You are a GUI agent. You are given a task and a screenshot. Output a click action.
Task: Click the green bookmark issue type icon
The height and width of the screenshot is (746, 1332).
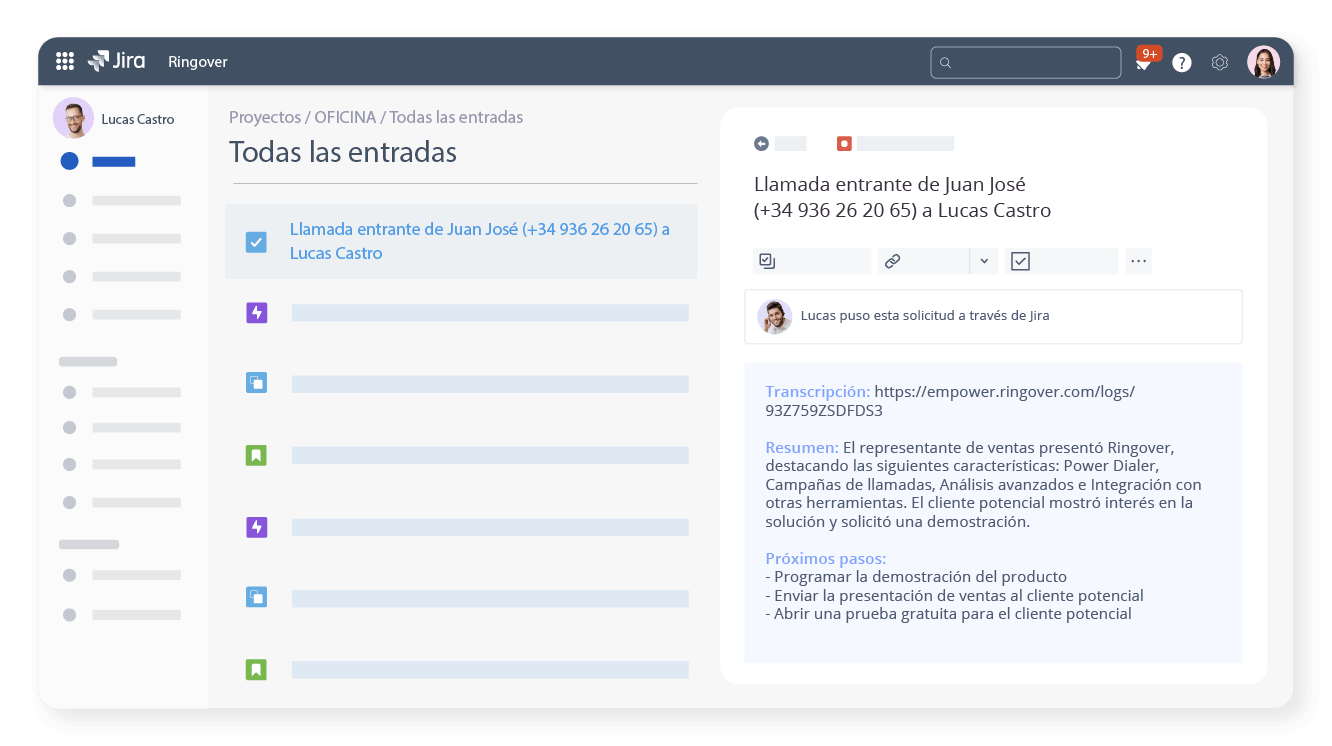coord(256,454)
